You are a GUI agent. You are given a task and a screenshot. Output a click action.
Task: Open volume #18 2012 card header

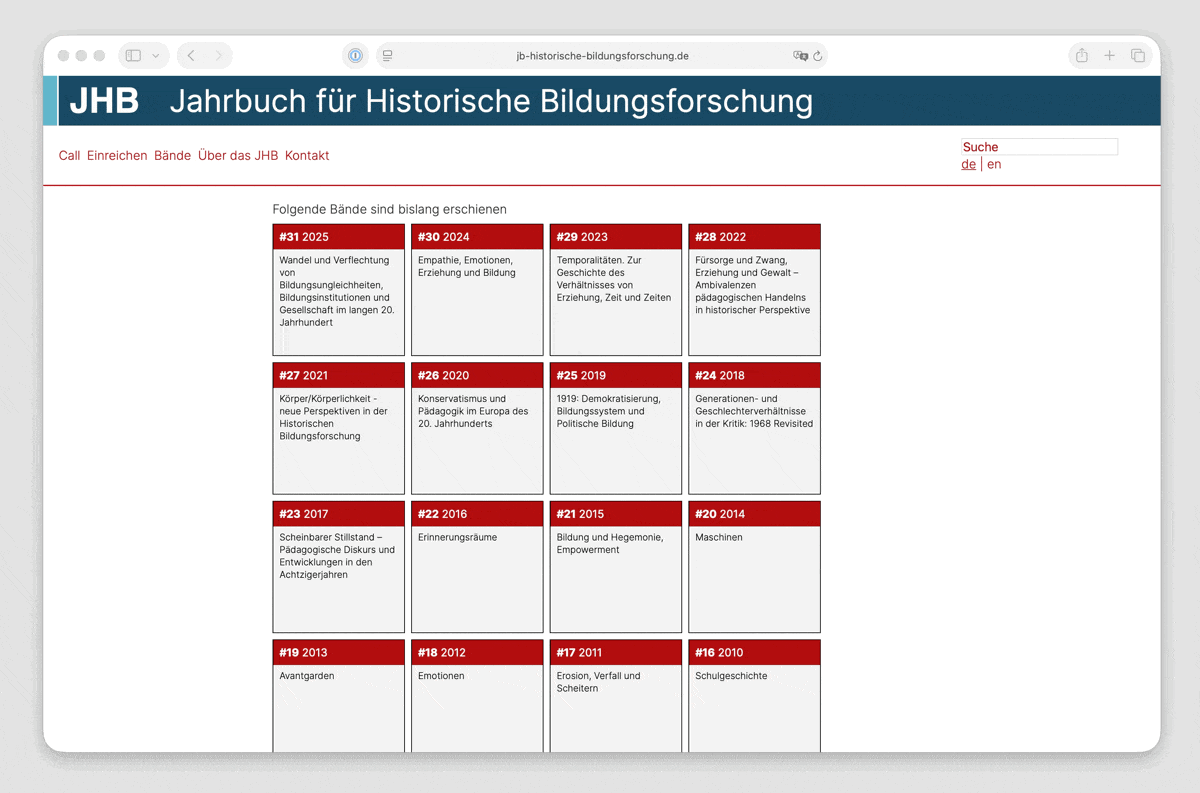pyautogui.click(x=477, y=653)
